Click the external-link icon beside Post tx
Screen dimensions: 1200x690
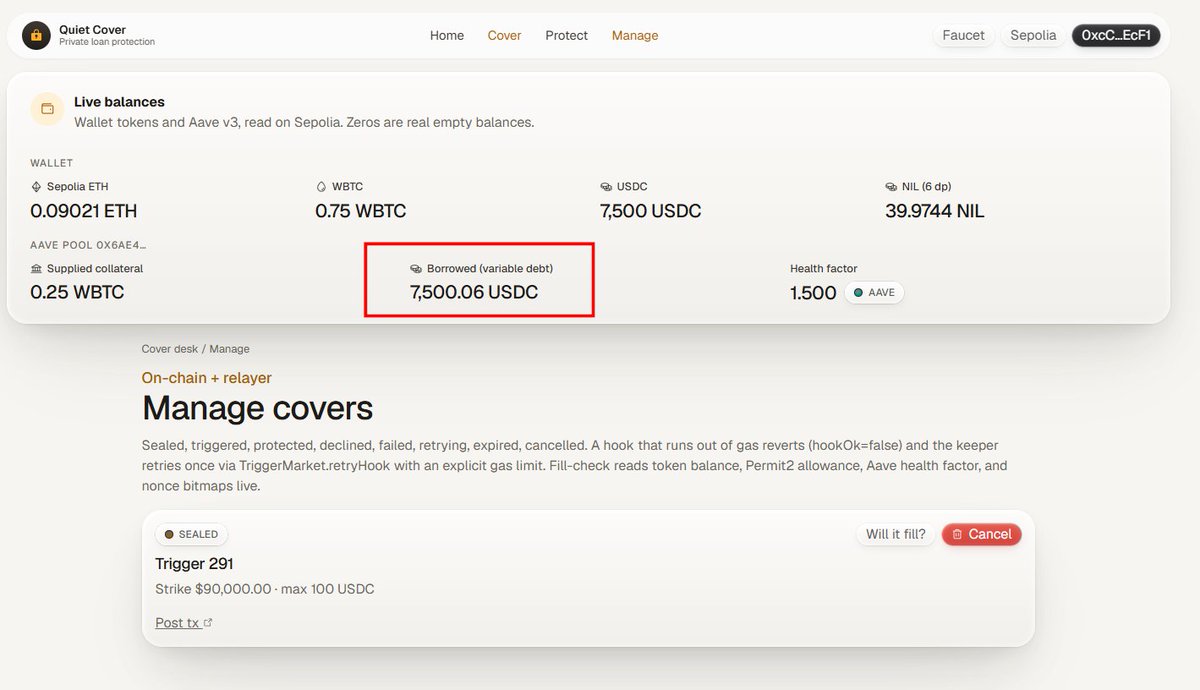208,623
